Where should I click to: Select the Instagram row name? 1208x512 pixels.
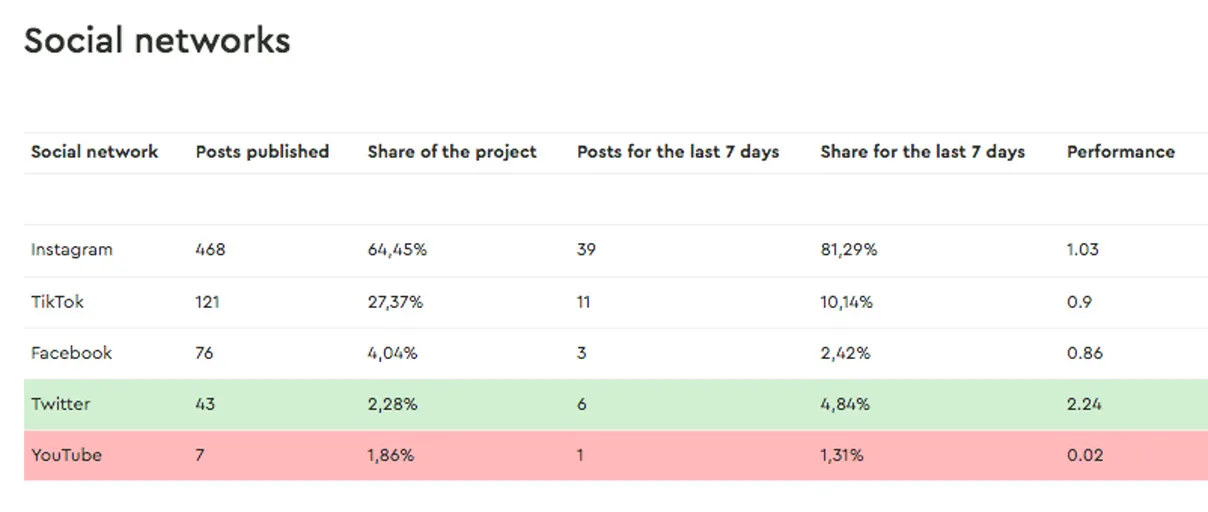pyautogui.click(x=71, y=250)
